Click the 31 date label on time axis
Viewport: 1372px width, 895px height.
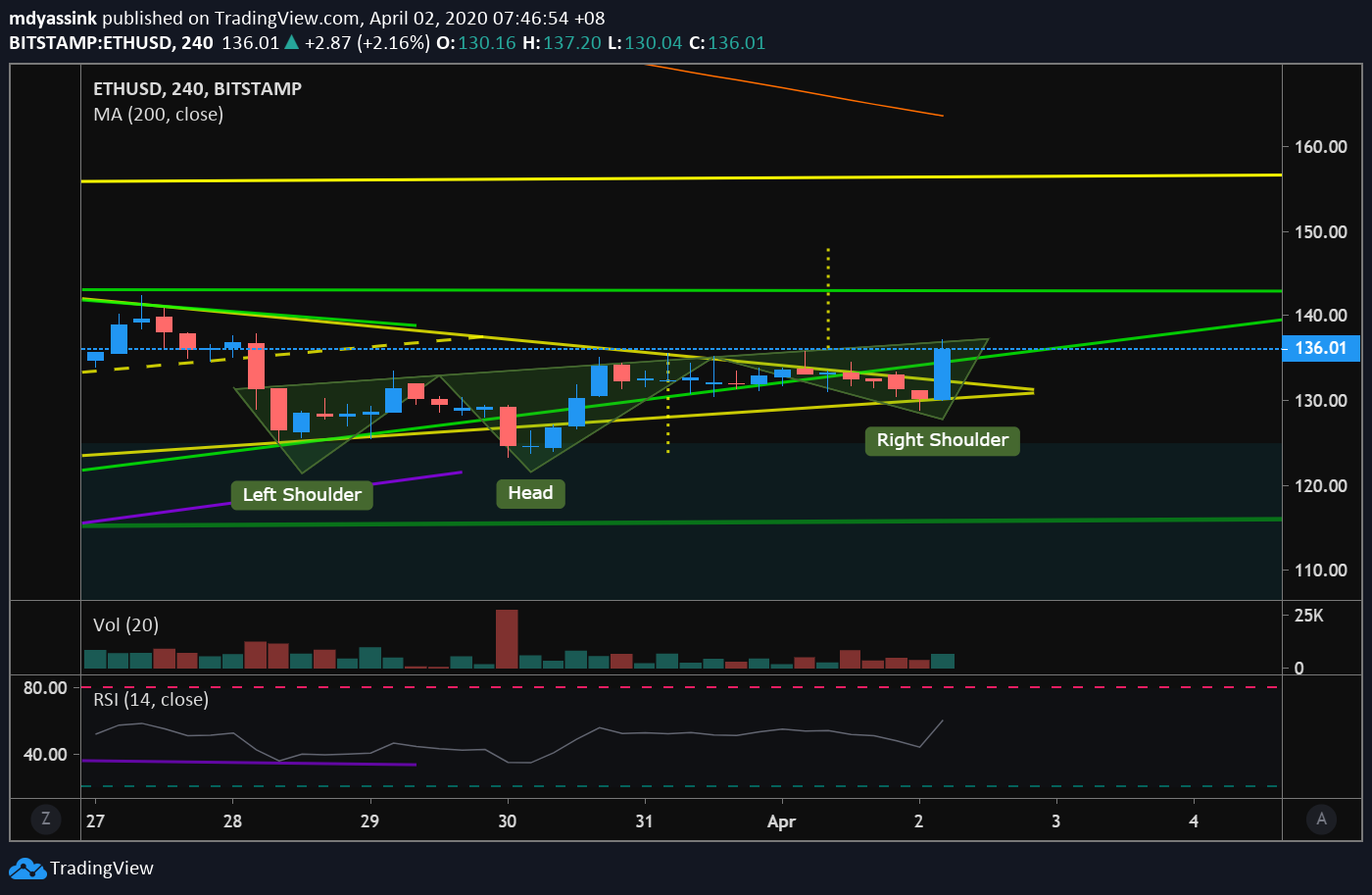[x=644, y=820]
